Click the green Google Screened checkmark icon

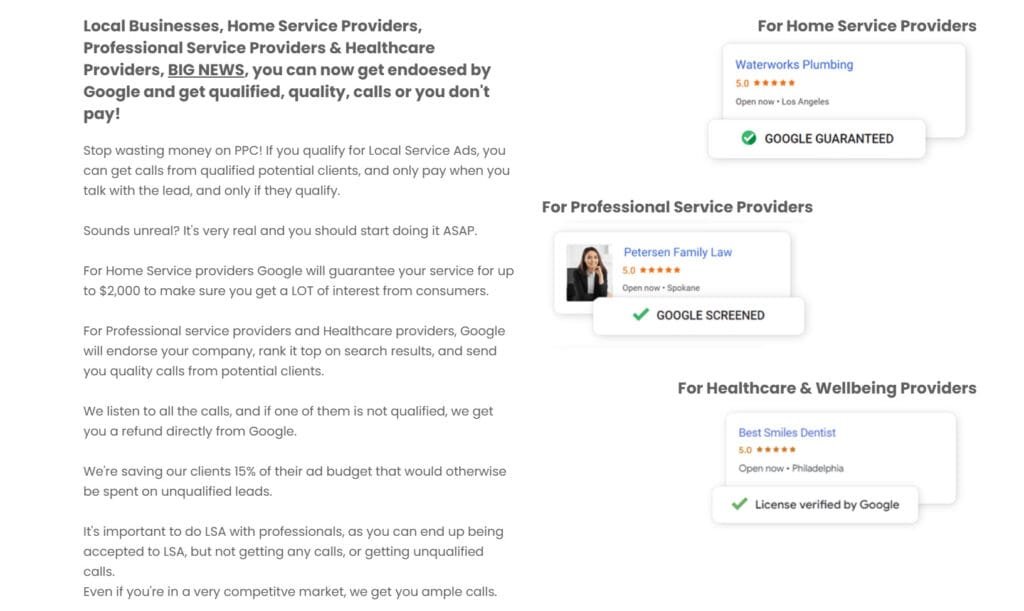641,315
